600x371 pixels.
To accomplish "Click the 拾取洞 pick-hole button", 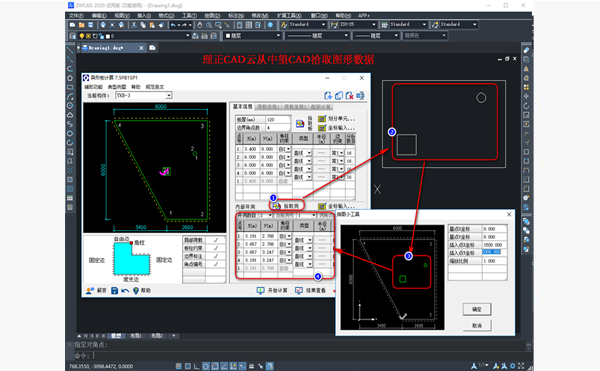I will pos(287,206).
